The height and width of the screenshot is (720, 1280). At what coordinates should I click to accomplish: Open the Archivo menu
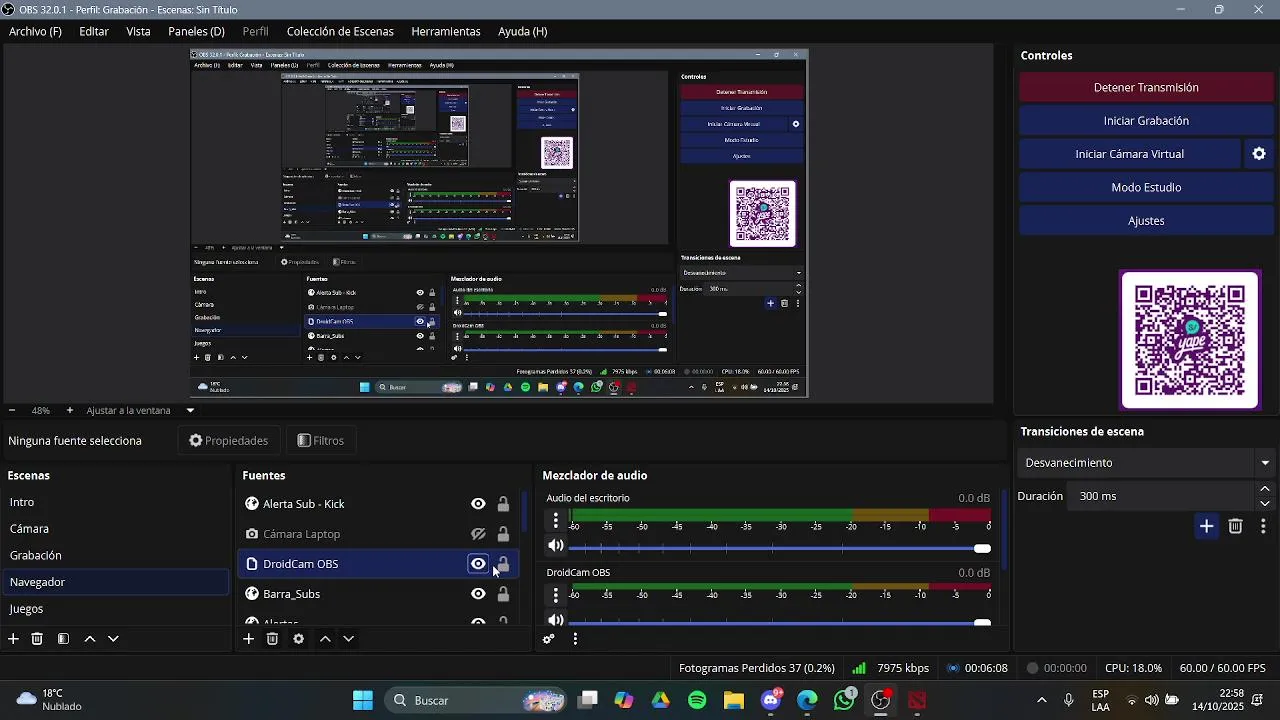pyautogui.click(x=35, y=31)
